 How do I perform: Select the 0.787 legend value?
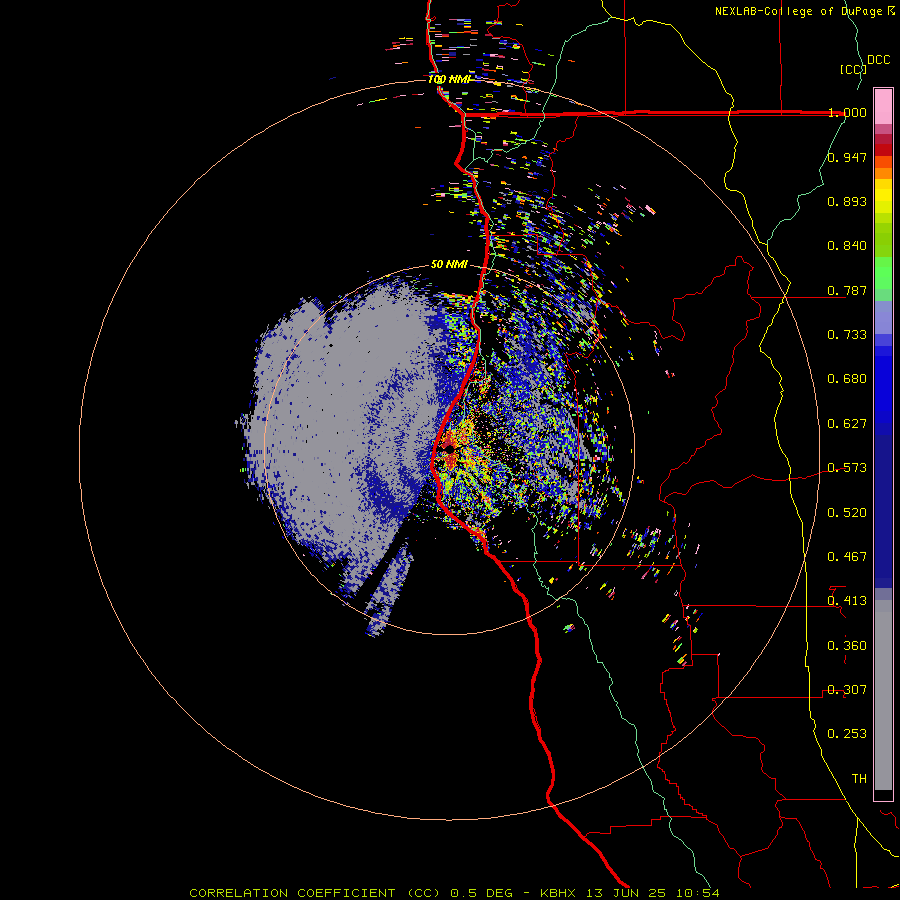click(847, 290)
